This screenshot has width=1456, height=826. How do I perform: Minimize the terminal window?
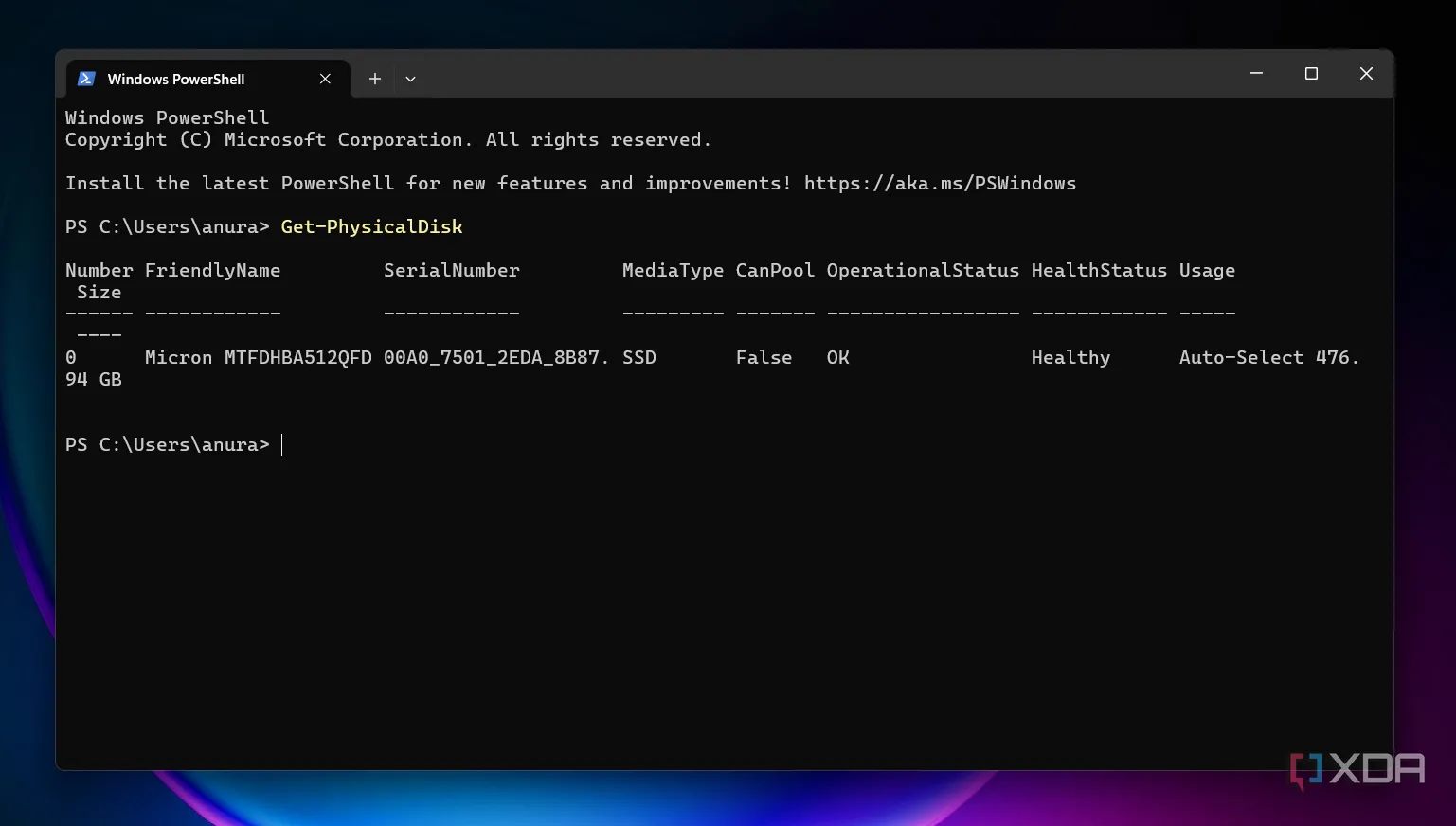tap(1256, 73)
